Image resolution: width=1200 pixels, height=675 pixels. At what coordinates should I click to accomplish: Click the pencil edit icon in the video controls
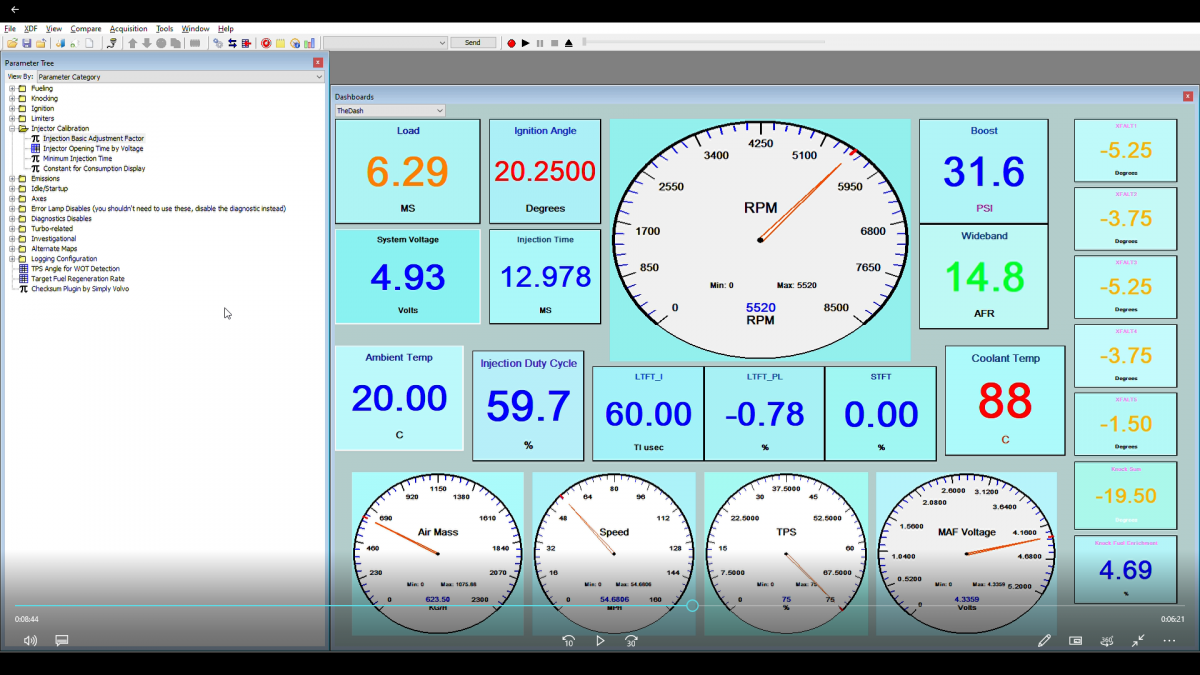(x=1044, y=641)
